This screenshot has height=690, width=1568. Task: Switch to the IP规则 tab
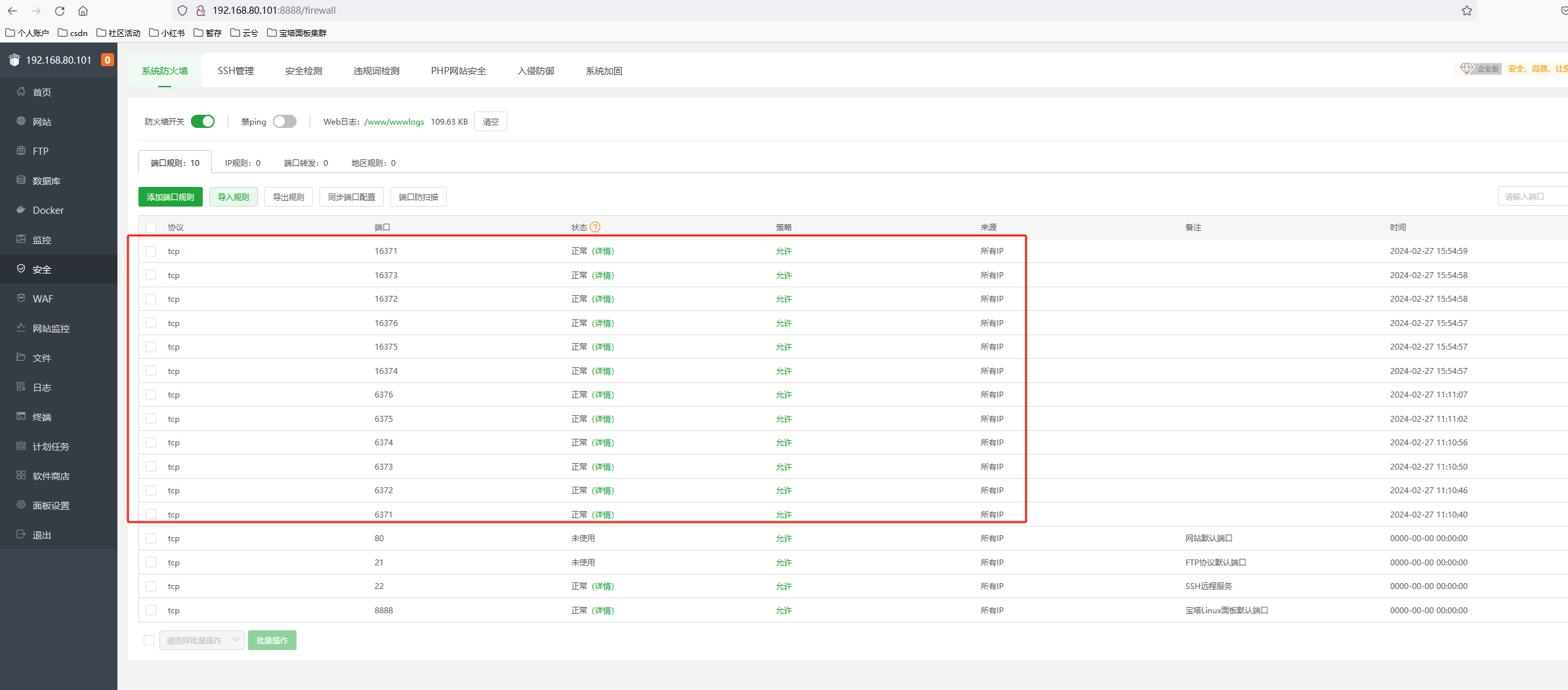click(243, 163)
